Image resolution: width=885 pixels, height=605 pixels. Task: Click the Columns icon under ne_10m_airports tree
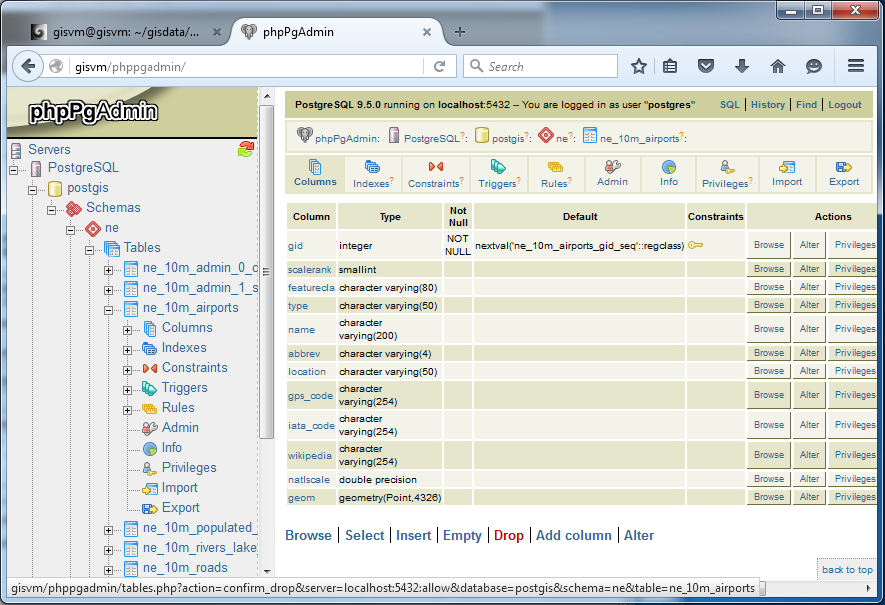click(x=150, y=328)
